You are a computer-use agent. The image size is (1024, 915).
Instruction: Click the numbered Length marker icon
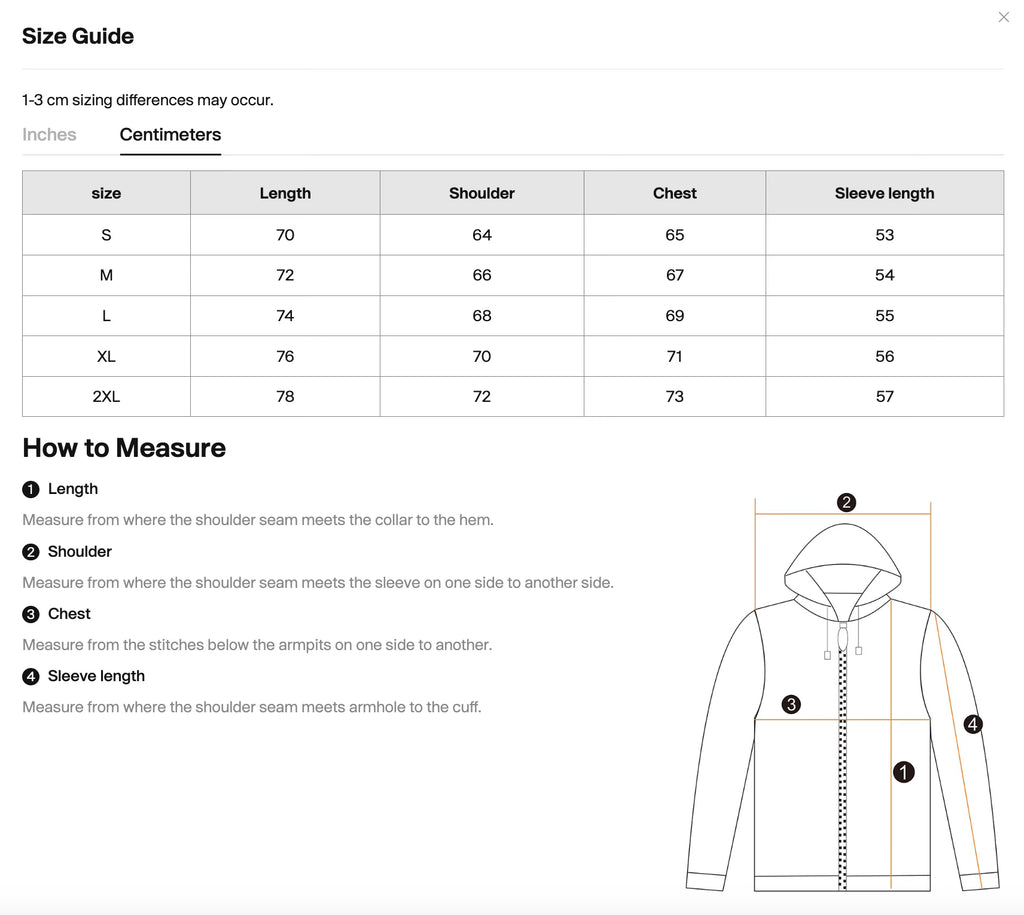pyautogui.click(x=29, y=489)
